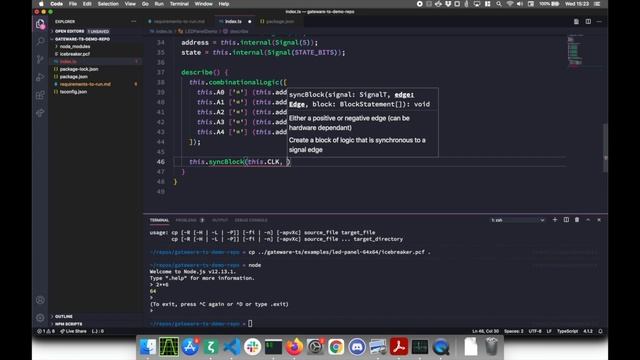640x360 pixels.
Task: Click the Ln/Col cursor position status item
Action: [485, 331]
